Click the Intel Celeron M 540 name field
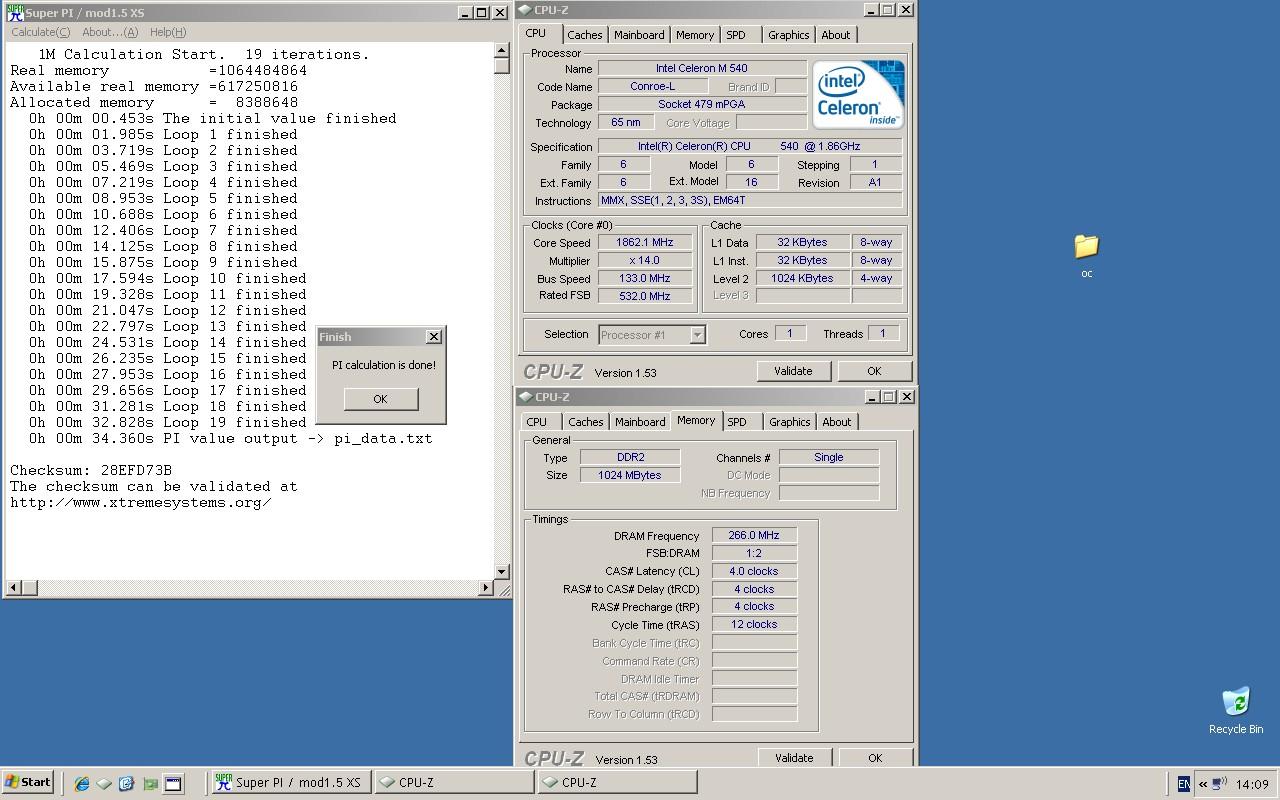The height and width of the screenshot is (800, 1280). 702,69
